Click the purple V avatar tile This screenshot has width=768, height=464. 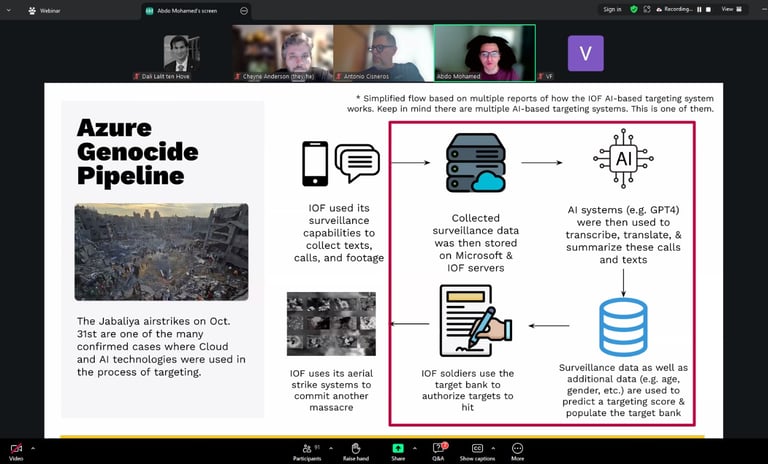point(586,53)
